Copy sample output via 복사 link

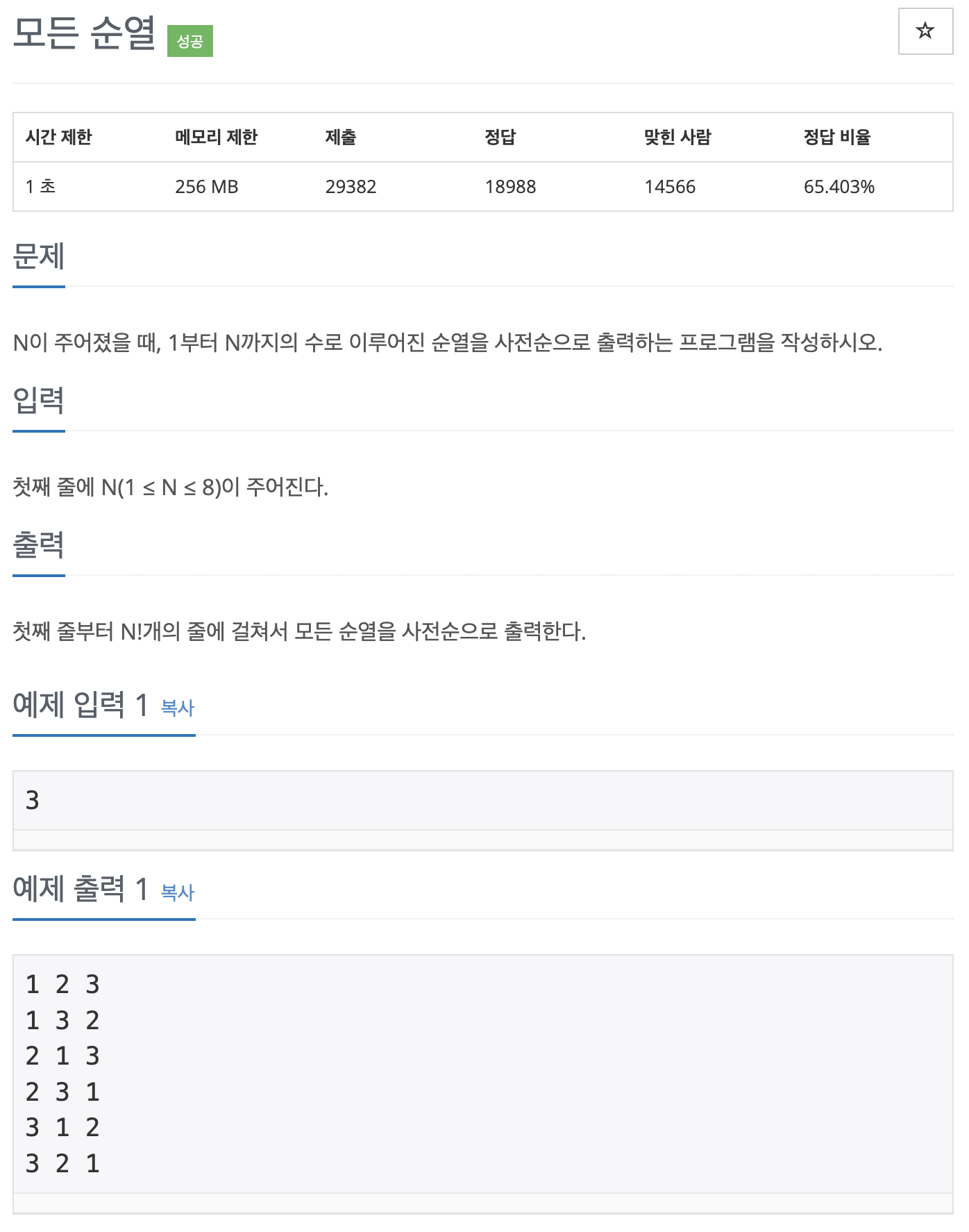[178, 892]
